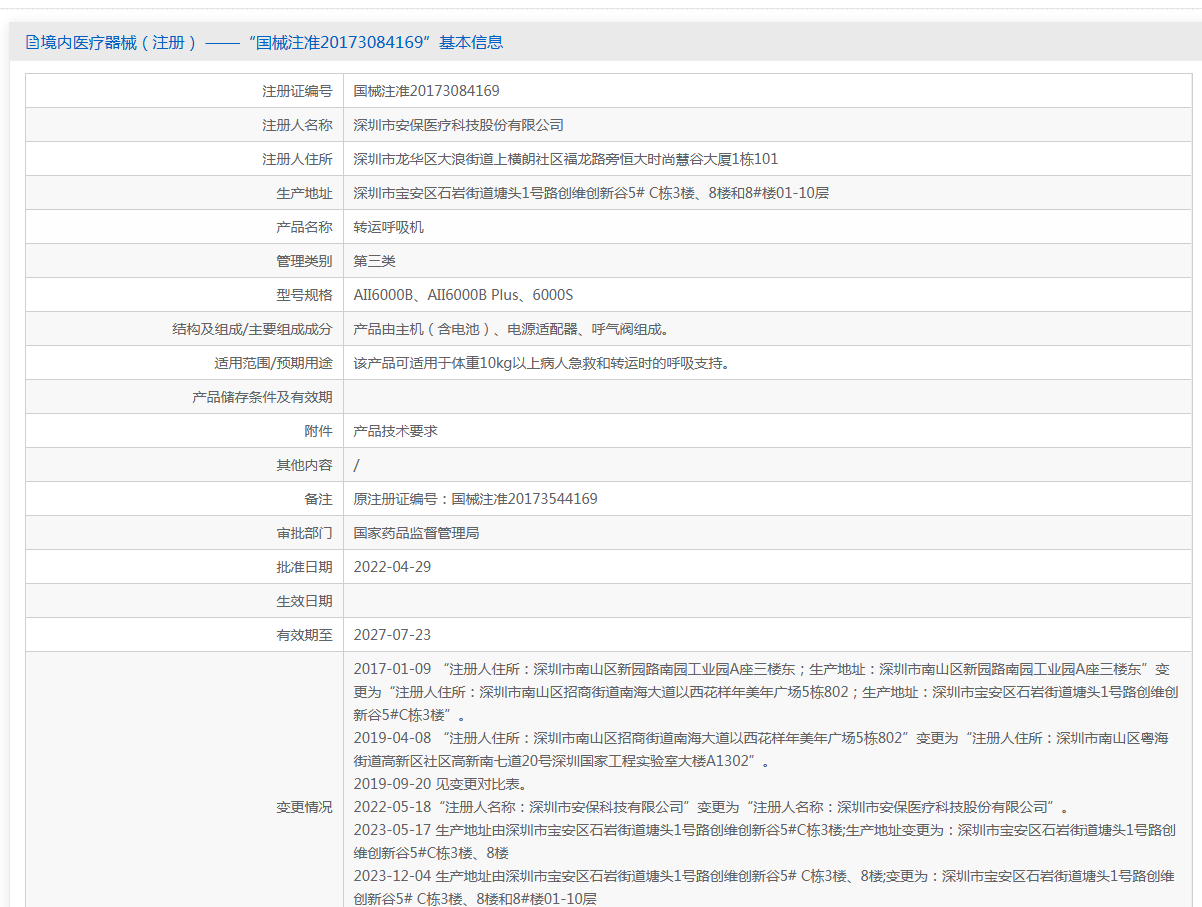Select the 2019-04-08 change record line
This screenshot has width=1202, height=907.
click(x=761, y=750)
